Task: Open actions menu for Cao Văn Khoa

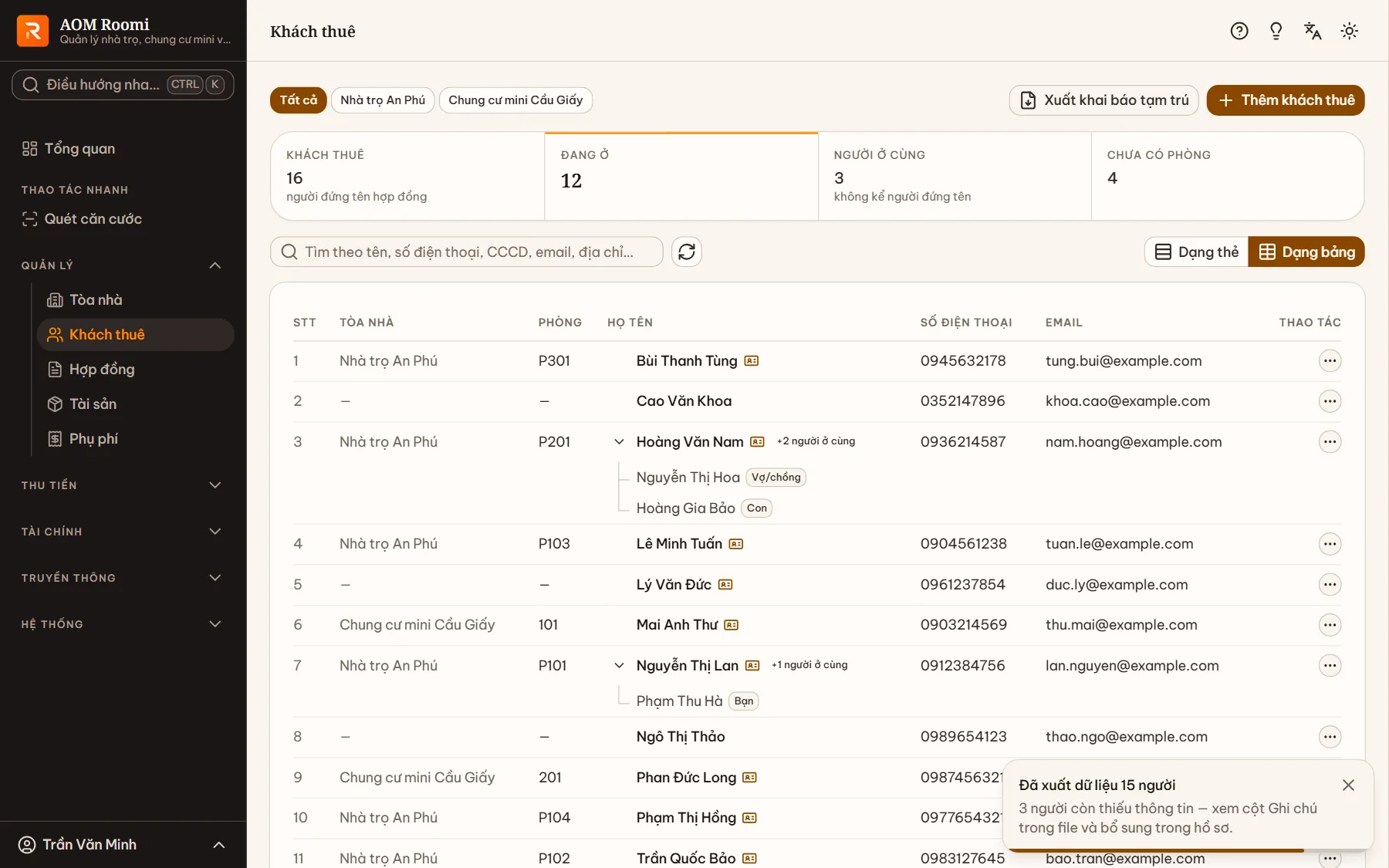Action: coord(1330,401)
